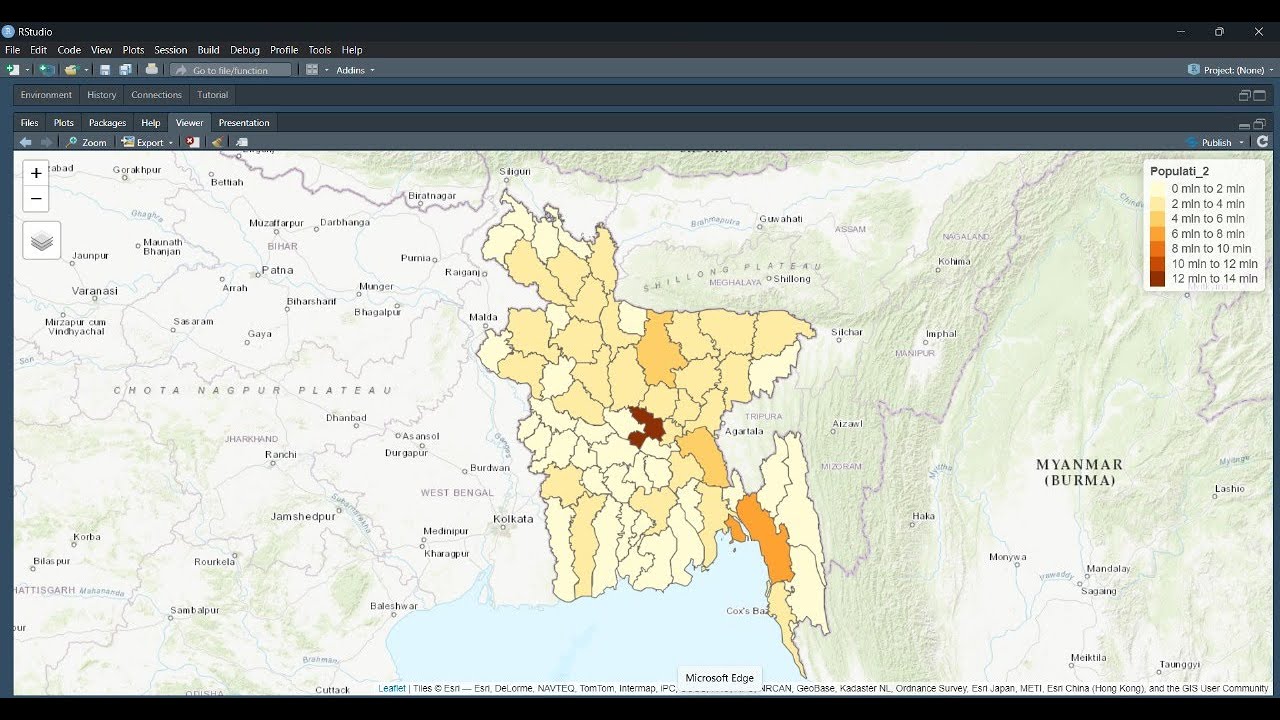Image resolution: width=1280 pixels, height=720 pixels.
Task: Open the map layers control
Action: tap(42, 241)
